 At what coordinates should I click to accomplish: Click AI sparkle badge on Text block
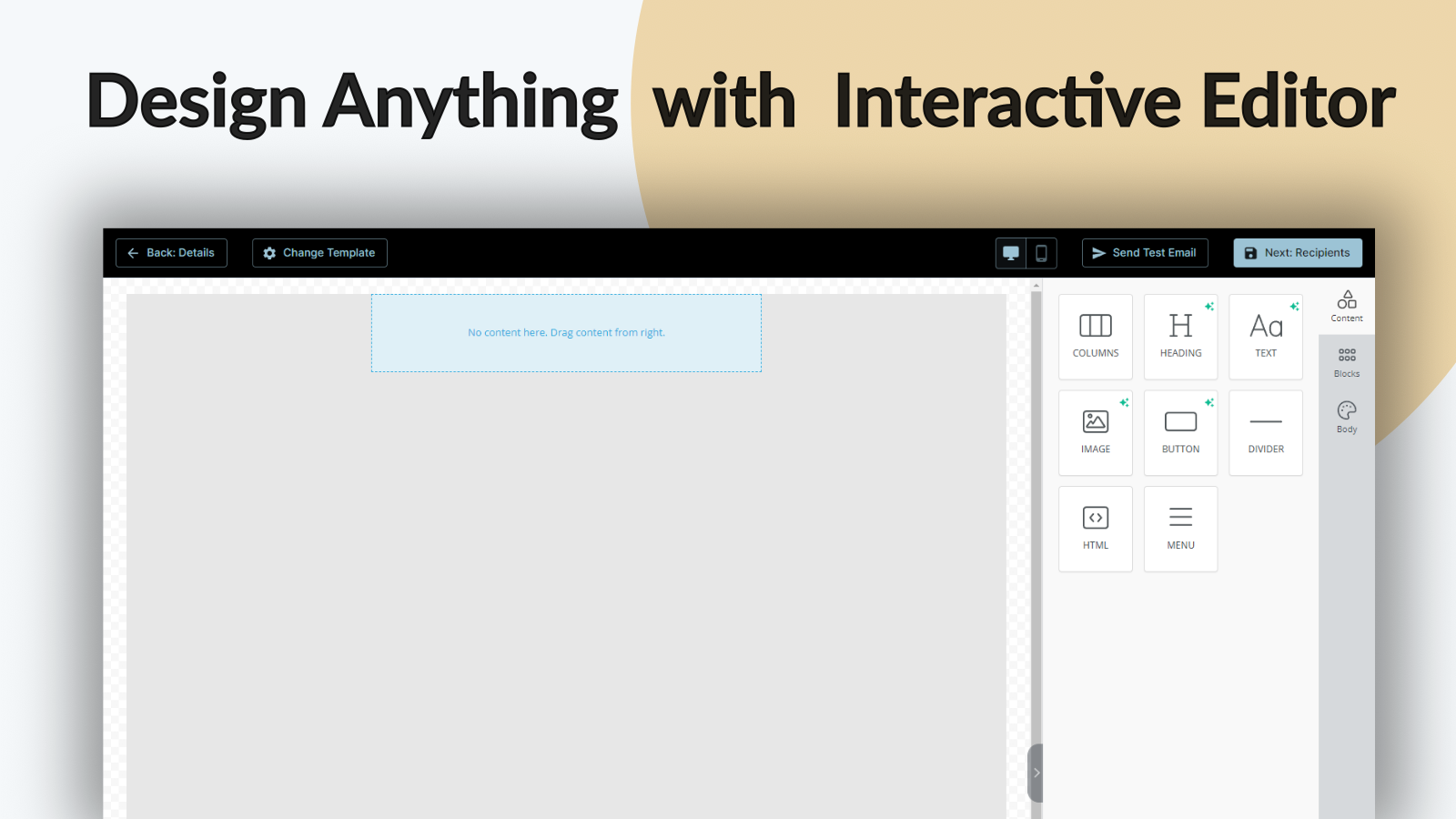click(x=1294, y=307)
